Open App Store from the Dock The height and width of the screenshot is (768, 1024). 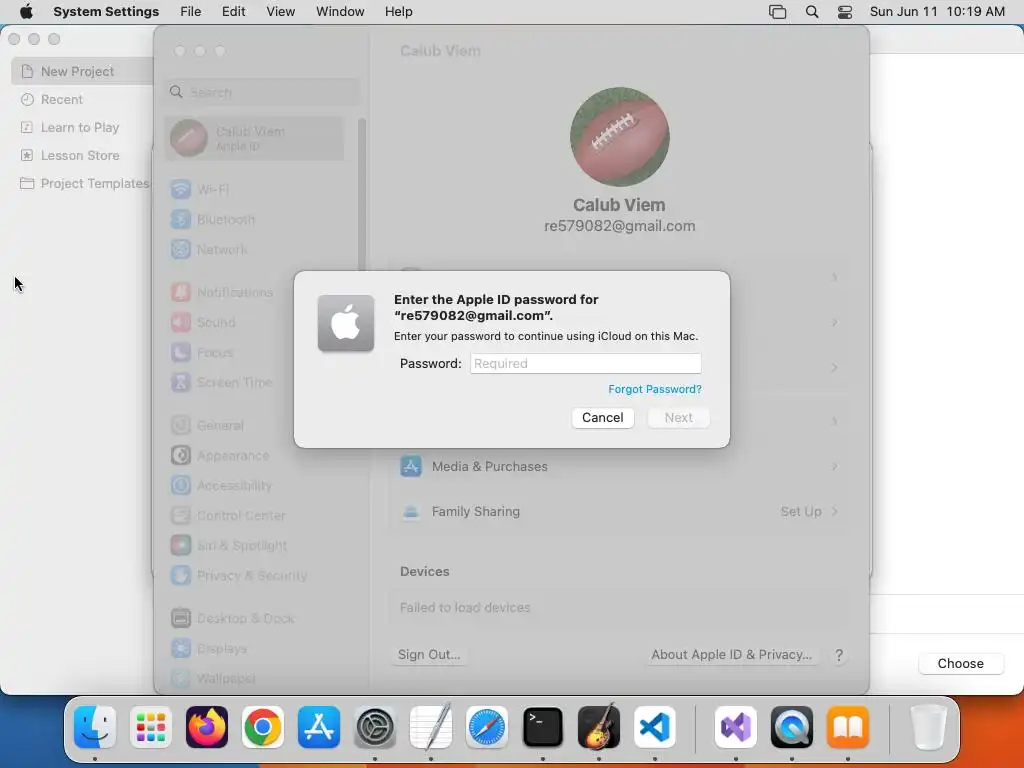[x=319, y=727]
